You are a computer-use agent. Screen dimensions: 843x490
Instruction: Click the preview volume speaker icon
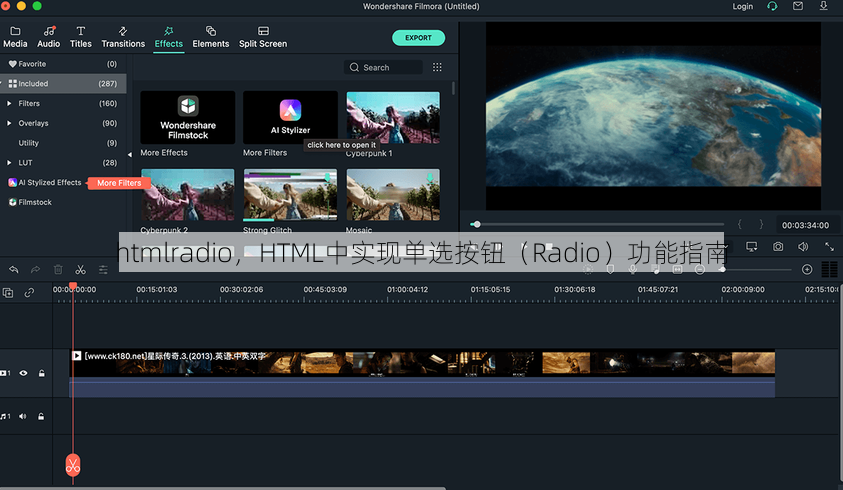coord(803,246)
